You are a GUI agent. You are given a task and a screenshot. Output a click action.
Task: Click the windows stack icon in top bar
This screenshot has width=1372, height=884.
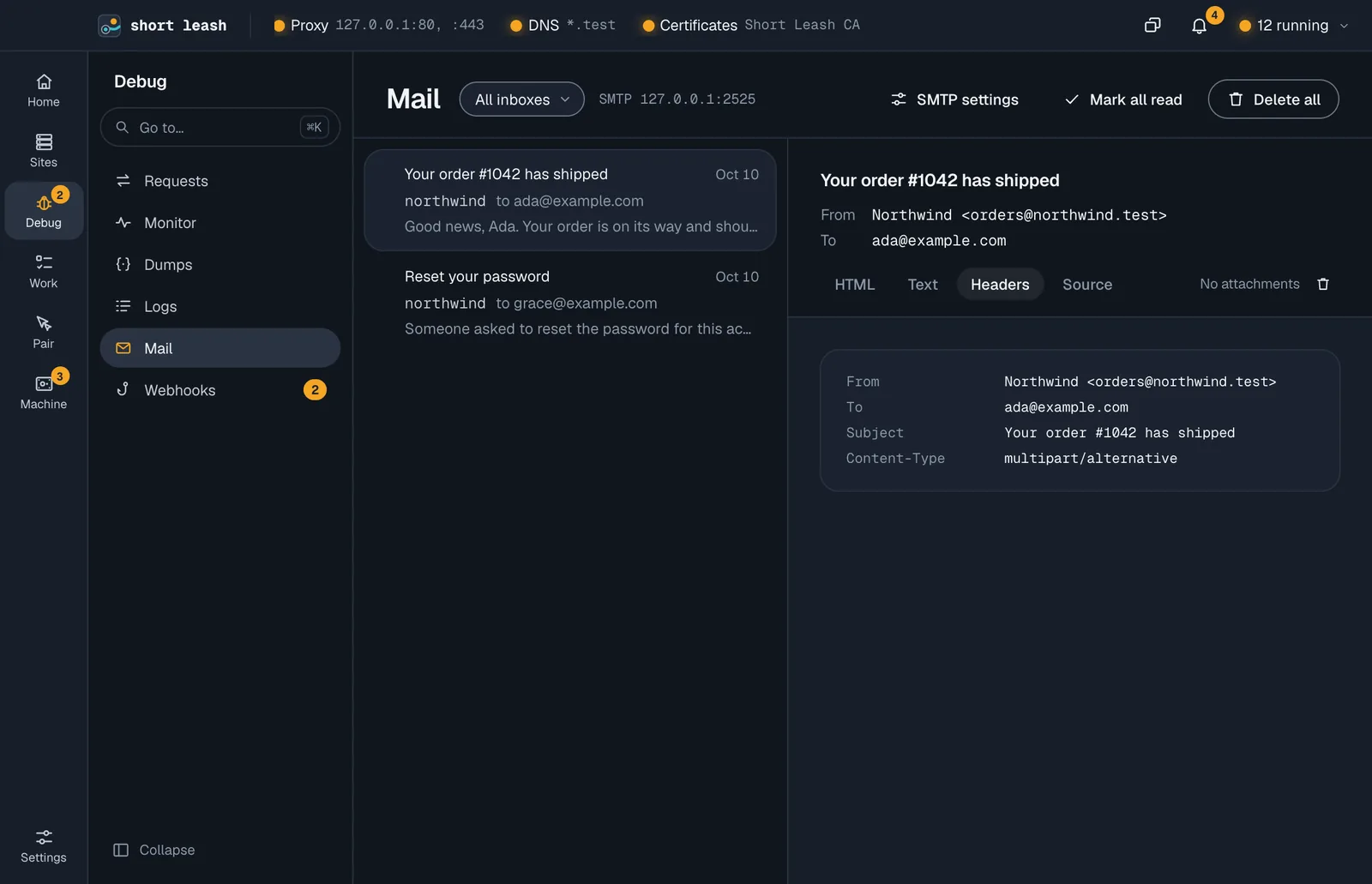1152,25
